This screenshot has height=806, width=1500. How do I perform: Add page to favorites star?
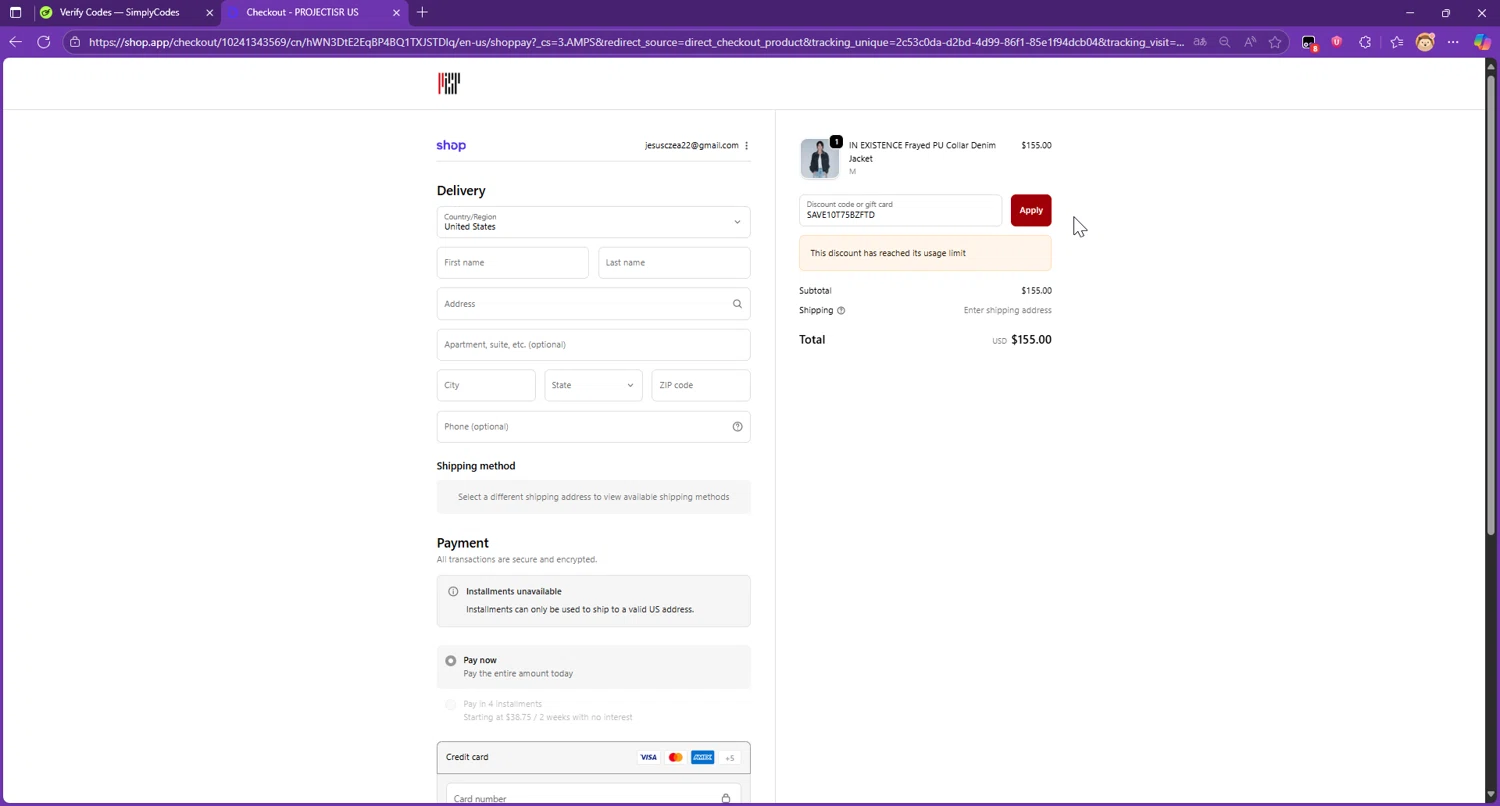click(x=1275, y=42)
